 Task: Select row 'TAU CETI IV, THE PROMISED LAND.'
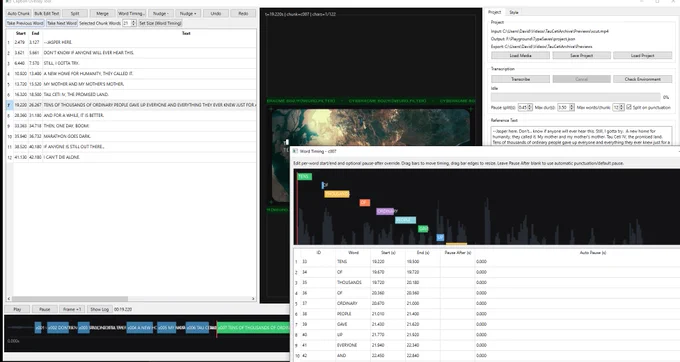[130, 94]
